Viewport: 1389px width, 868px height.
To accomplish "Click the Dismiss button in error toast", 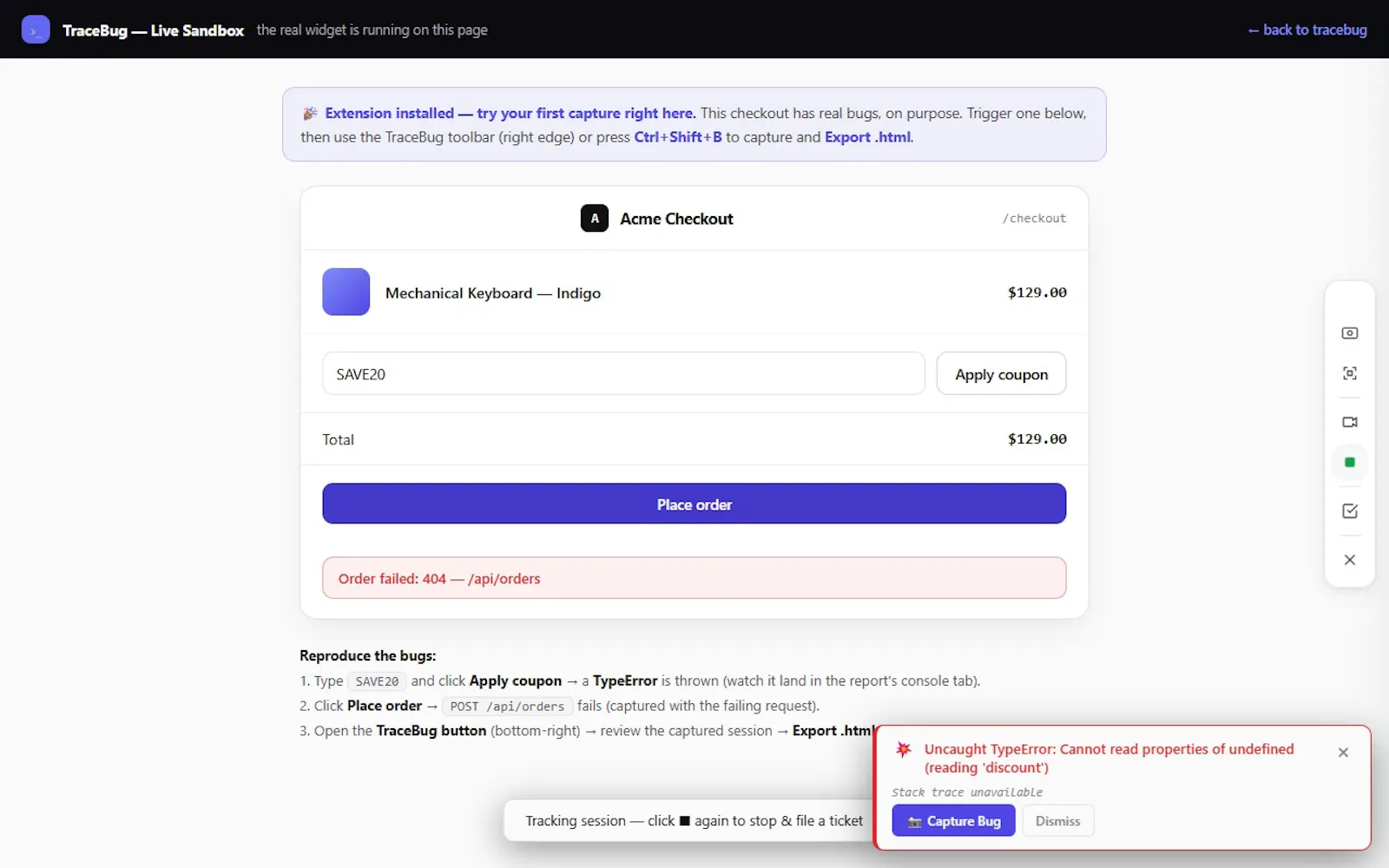I will point(1057,821).
